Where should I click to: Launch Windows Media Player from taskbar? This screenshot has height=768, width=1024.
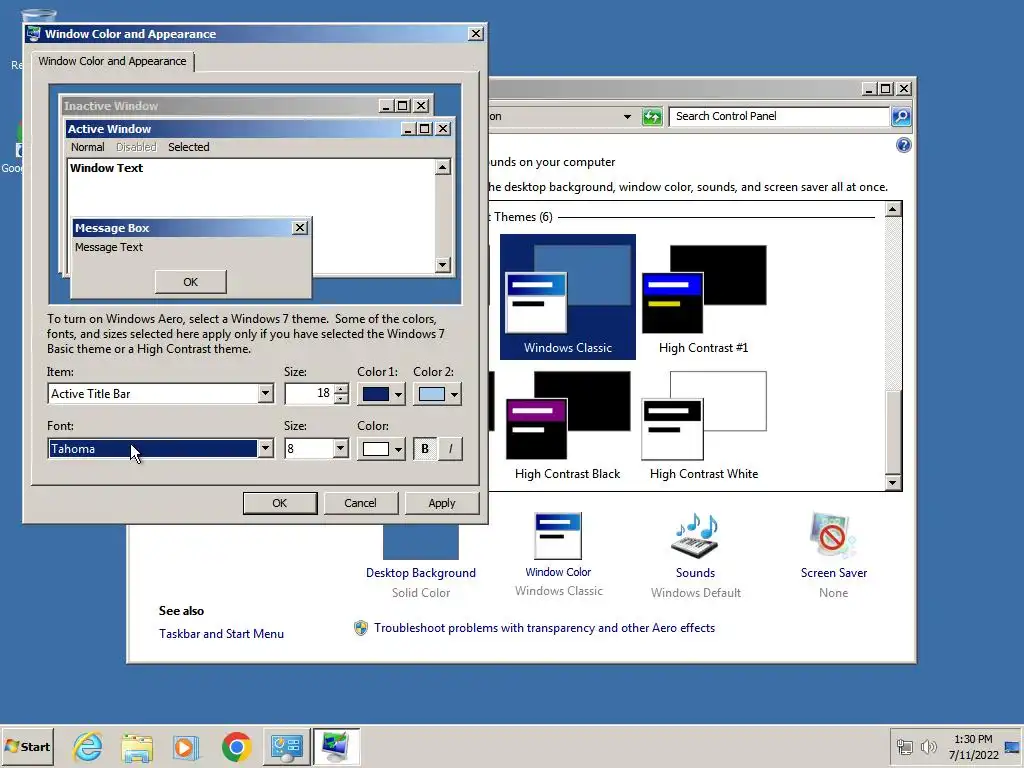click(x=186, y=747)
